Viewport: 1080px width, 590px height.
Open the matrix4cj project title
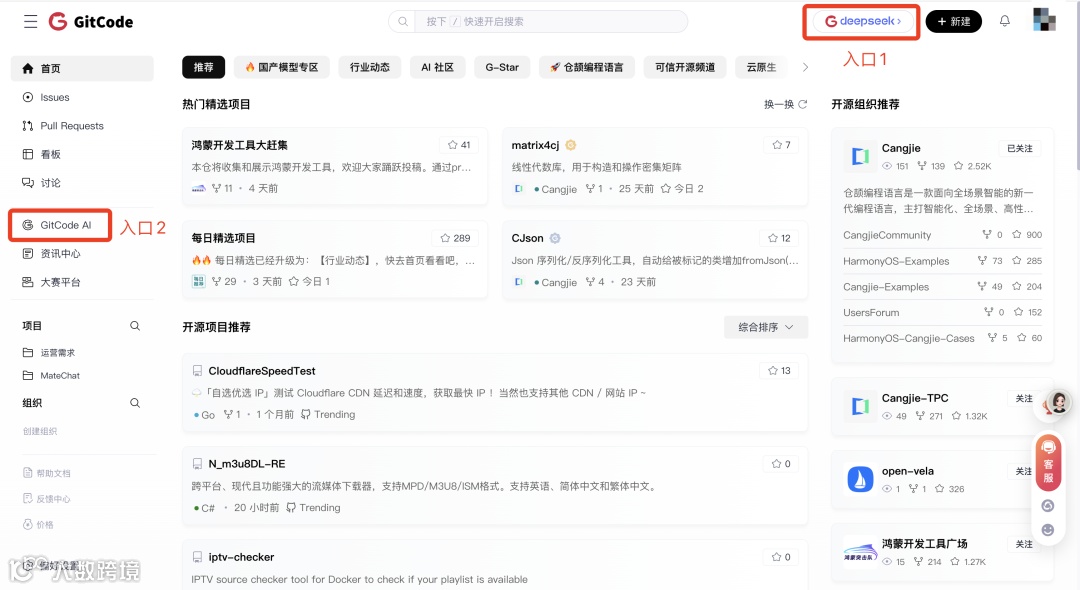(535, 145)
